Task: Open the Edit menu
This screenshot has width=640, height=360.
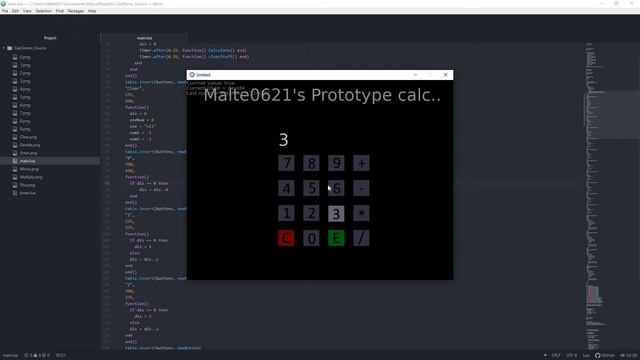Action: 16,11
